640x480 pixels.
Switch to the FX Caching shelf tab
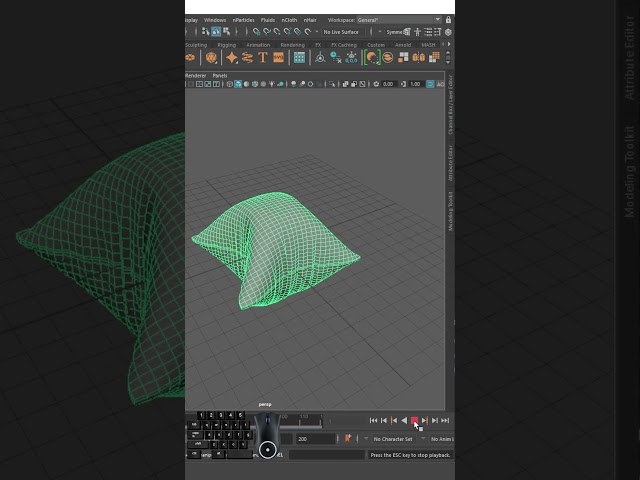344,45
